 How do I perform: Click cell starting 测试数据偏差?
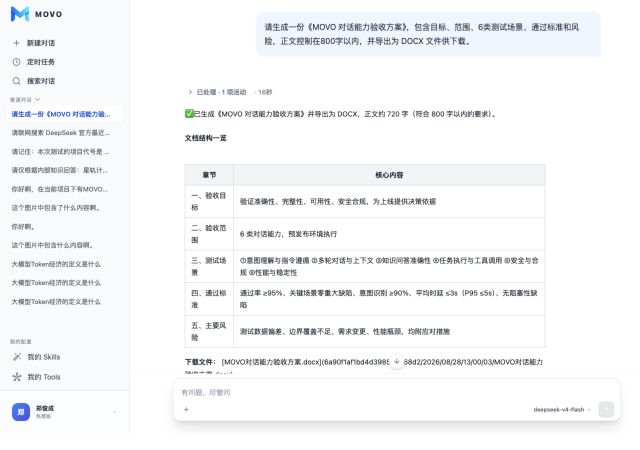(389, 332)
